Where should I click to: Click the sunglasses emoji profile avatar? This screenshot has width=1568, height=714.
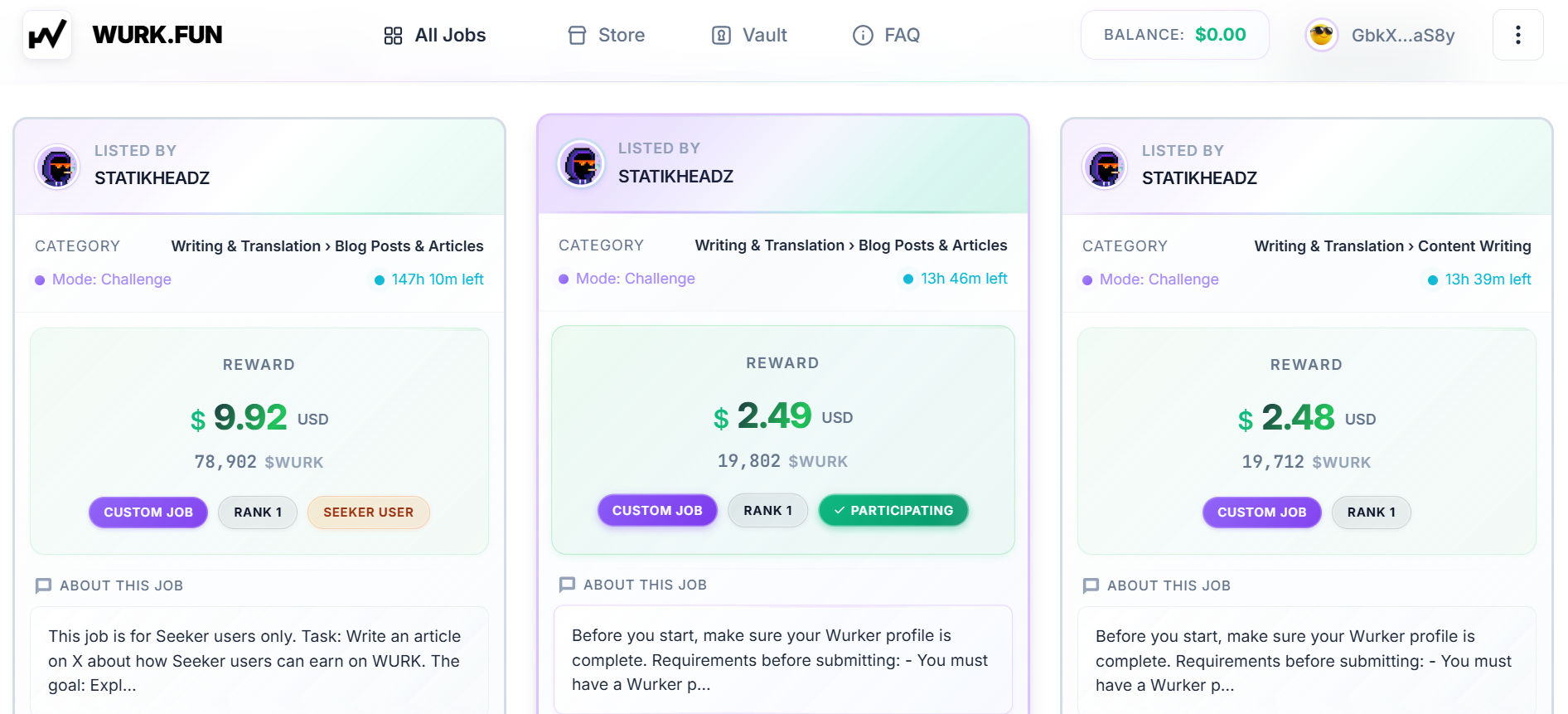[1322, 35]
